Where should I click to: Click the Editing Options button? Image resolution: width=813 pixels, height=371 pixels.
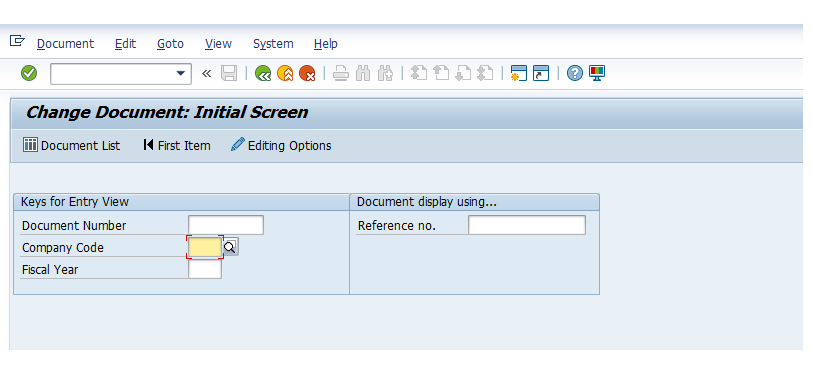pos(281,146)
